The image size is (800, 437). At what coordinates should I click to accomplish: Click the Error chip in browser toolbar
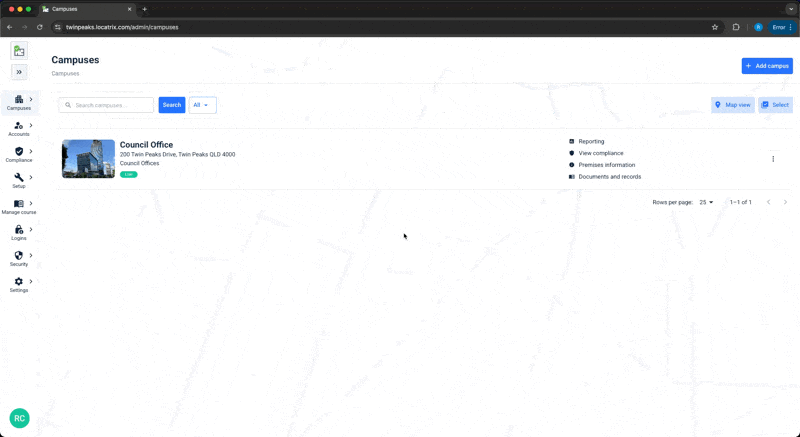[782, 27]
